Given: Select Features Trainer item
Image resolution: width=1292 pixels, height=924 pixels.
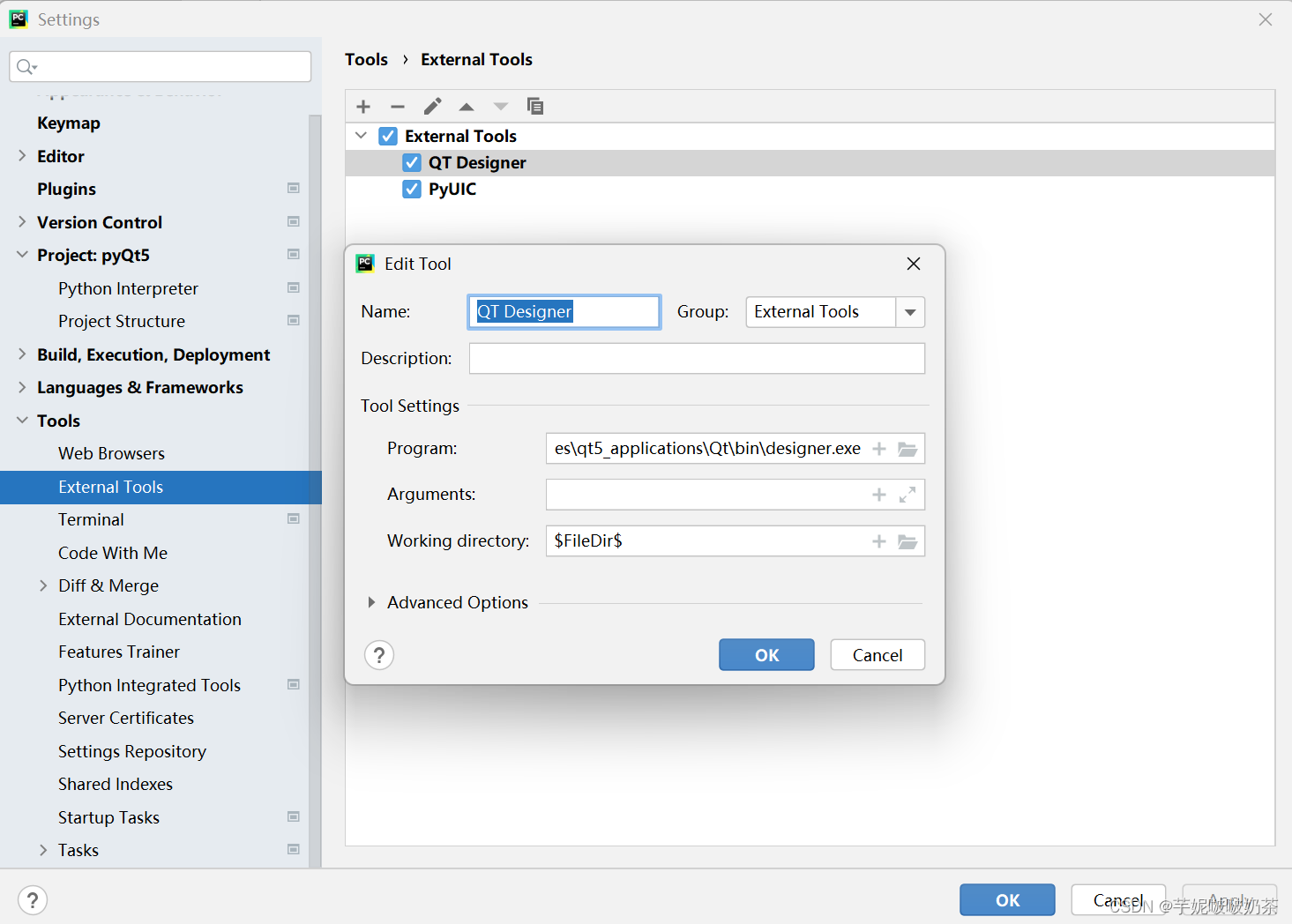Looking at the screenshot, I should (x=119, y=652).
